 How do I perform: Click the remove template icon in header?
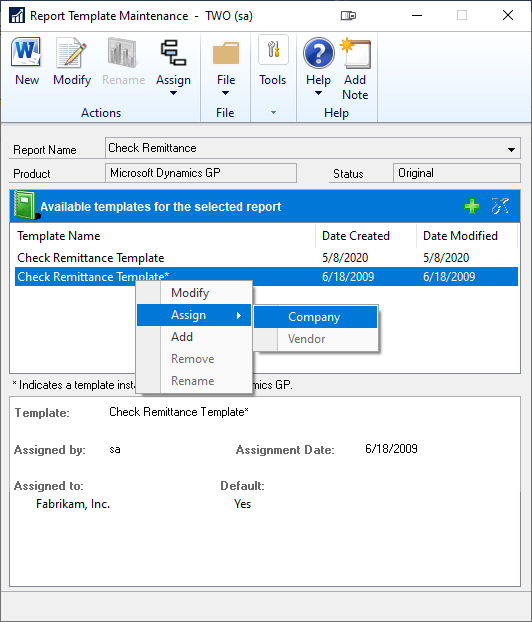point(500,206)
